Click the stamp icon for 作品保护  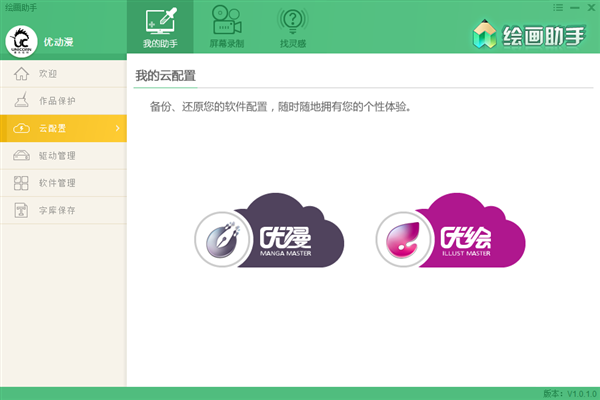(21, 100)
